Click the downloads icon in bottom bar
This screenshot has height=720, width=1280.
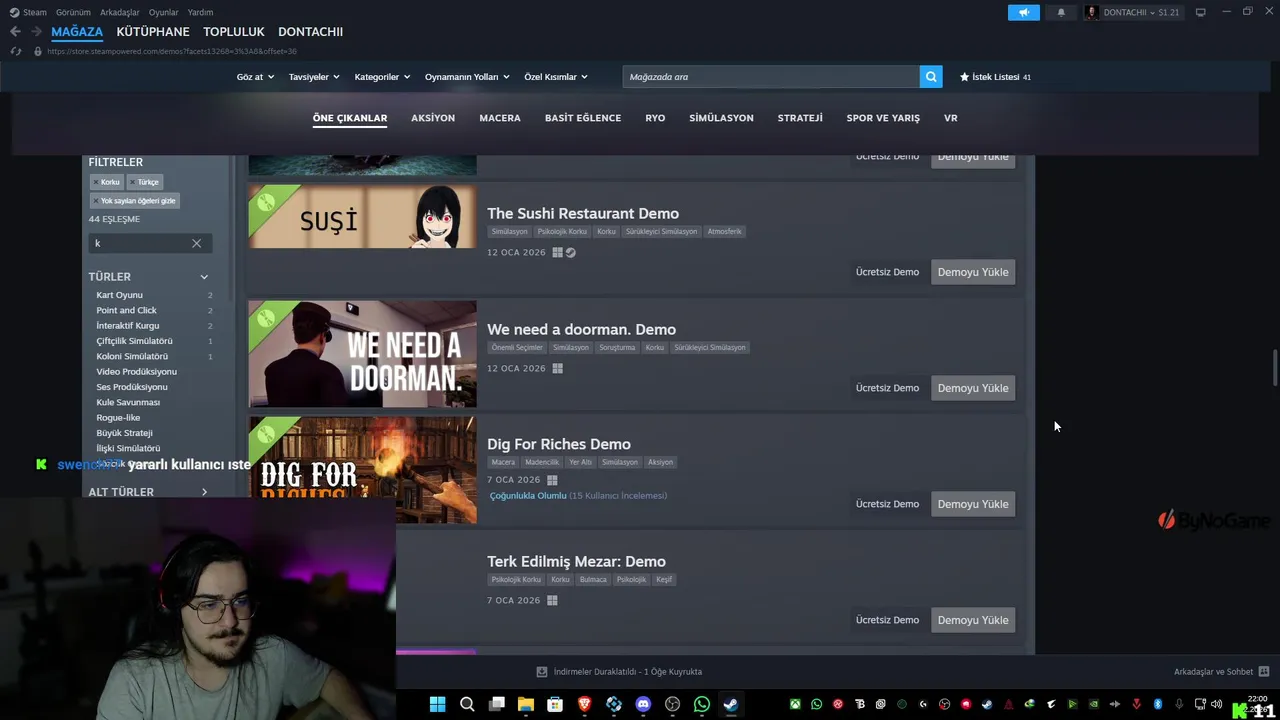click(x=542, y=672)
